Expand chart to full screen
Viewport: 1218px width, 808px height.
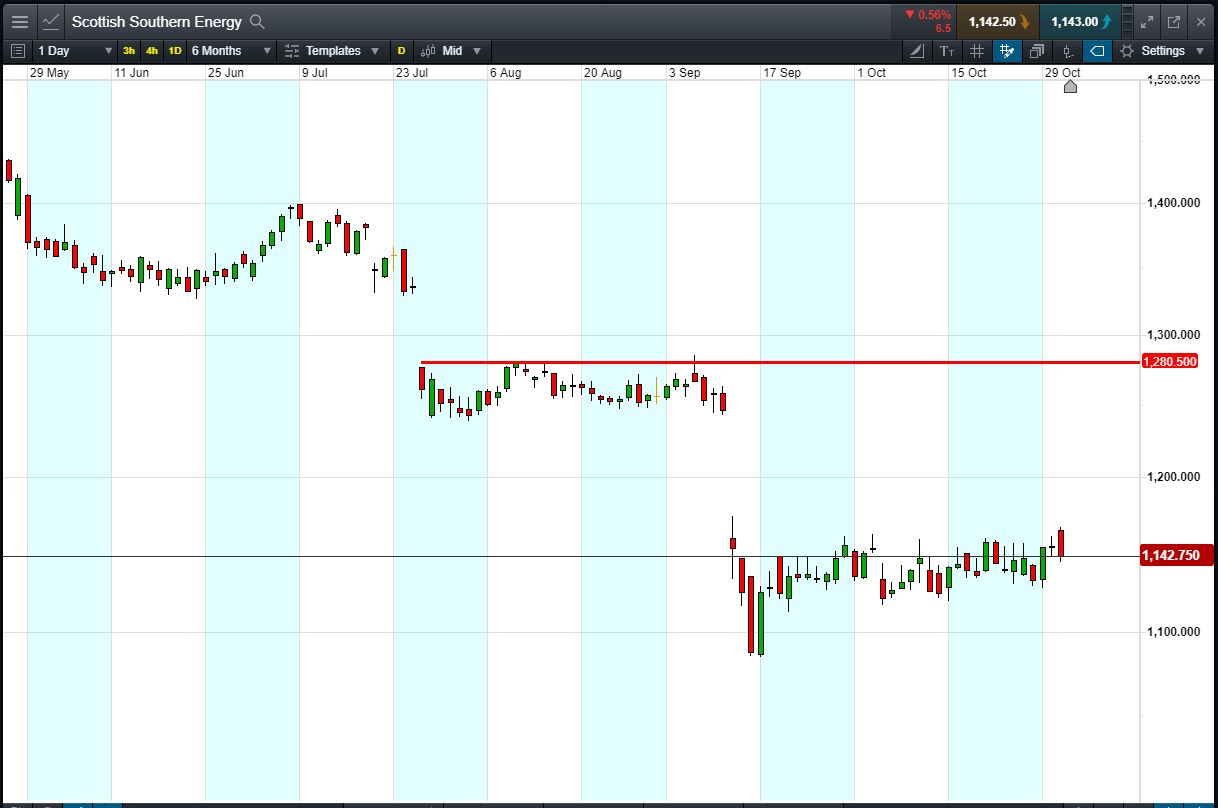coord(1148,21)
